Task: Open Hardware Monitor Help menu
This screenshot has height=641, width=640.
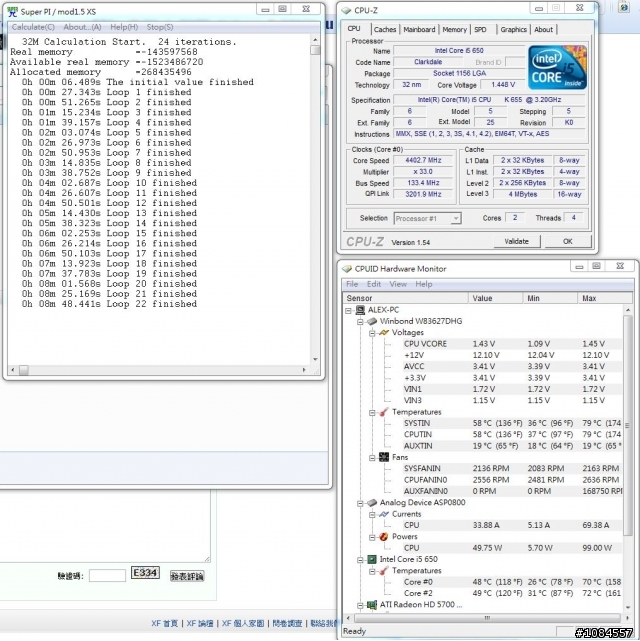Action: coord(424,284)
